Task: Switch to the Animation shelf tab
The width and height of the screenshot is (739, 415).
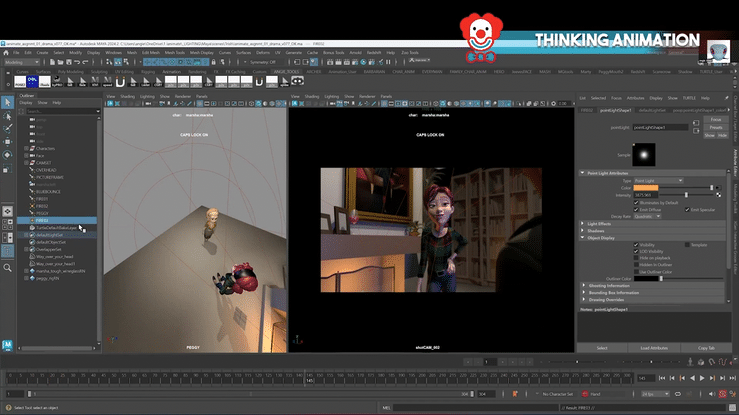Action: click(172, 72)
